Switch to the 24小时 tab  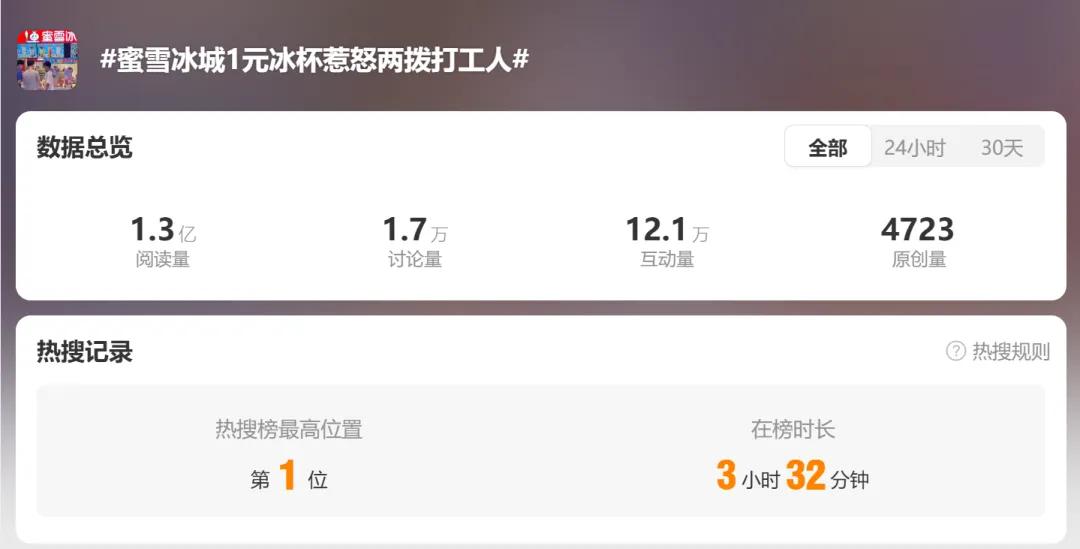(915, 147)
